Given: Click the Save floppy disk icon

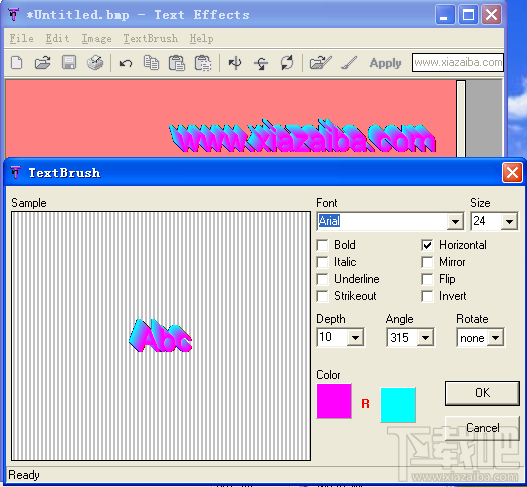Looking at the screenshot, I should click(69, 63).
